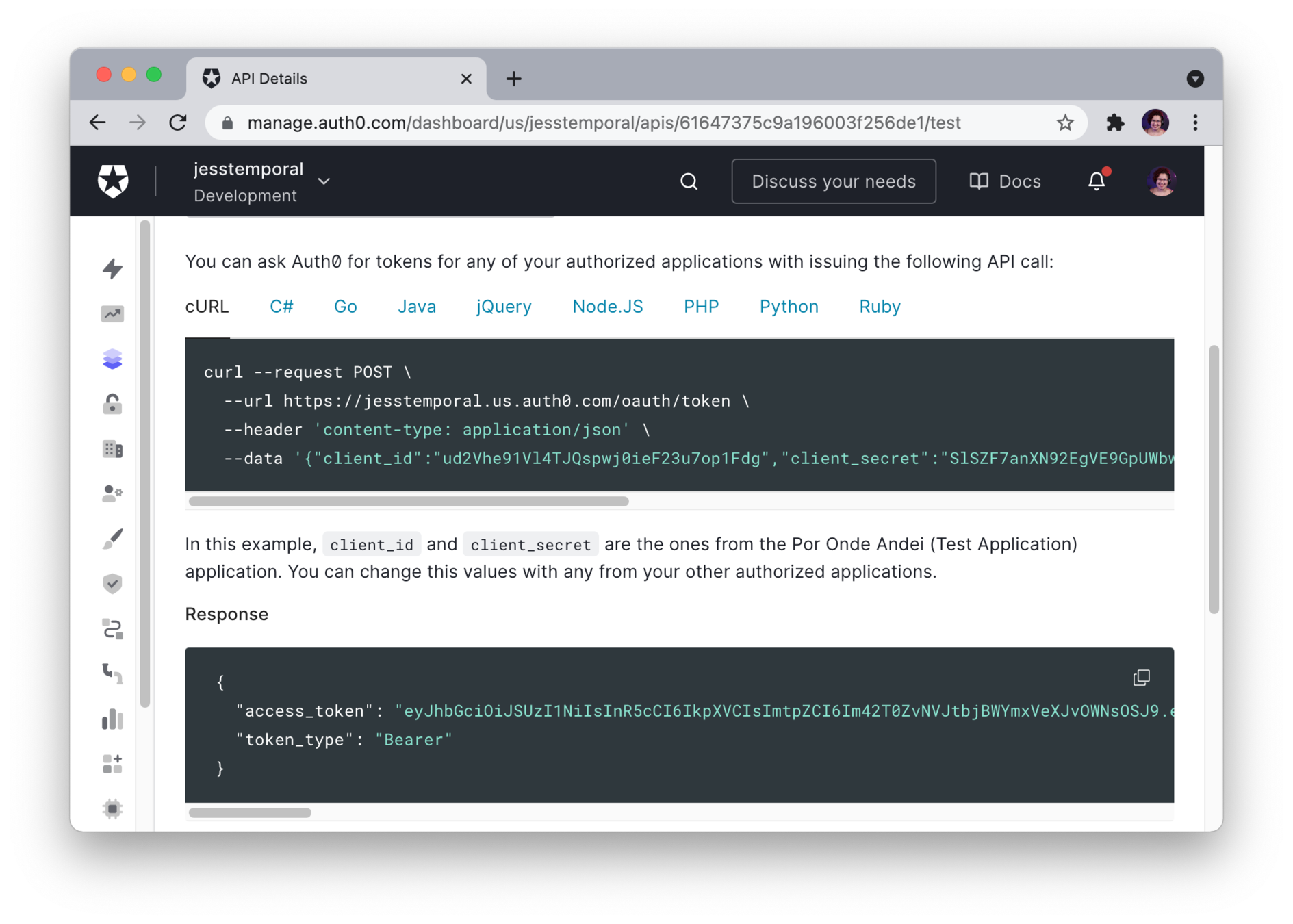Click the inline client_id code label
The height and width of the screenshot is (924, 1293).
coord(372,545)
